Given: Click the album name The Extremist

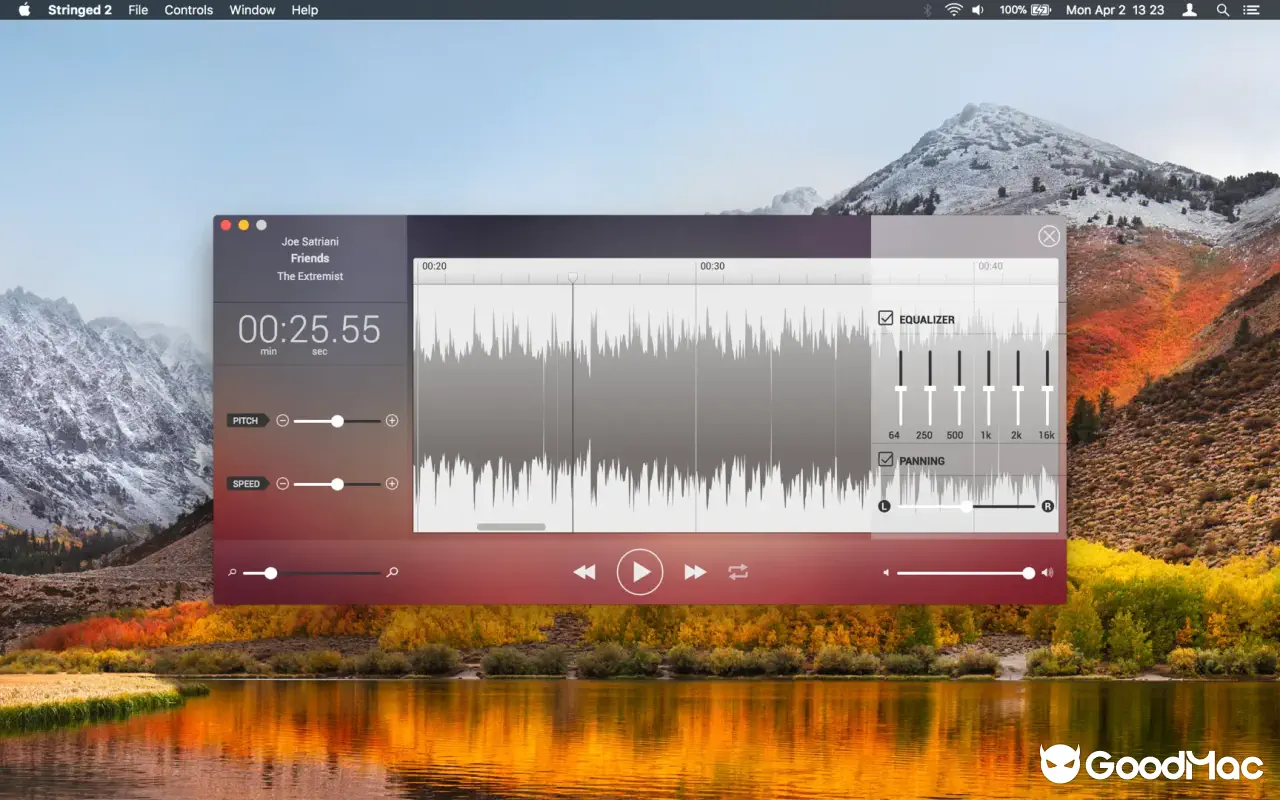Looking at the screenshot, I should click(310, 276).
